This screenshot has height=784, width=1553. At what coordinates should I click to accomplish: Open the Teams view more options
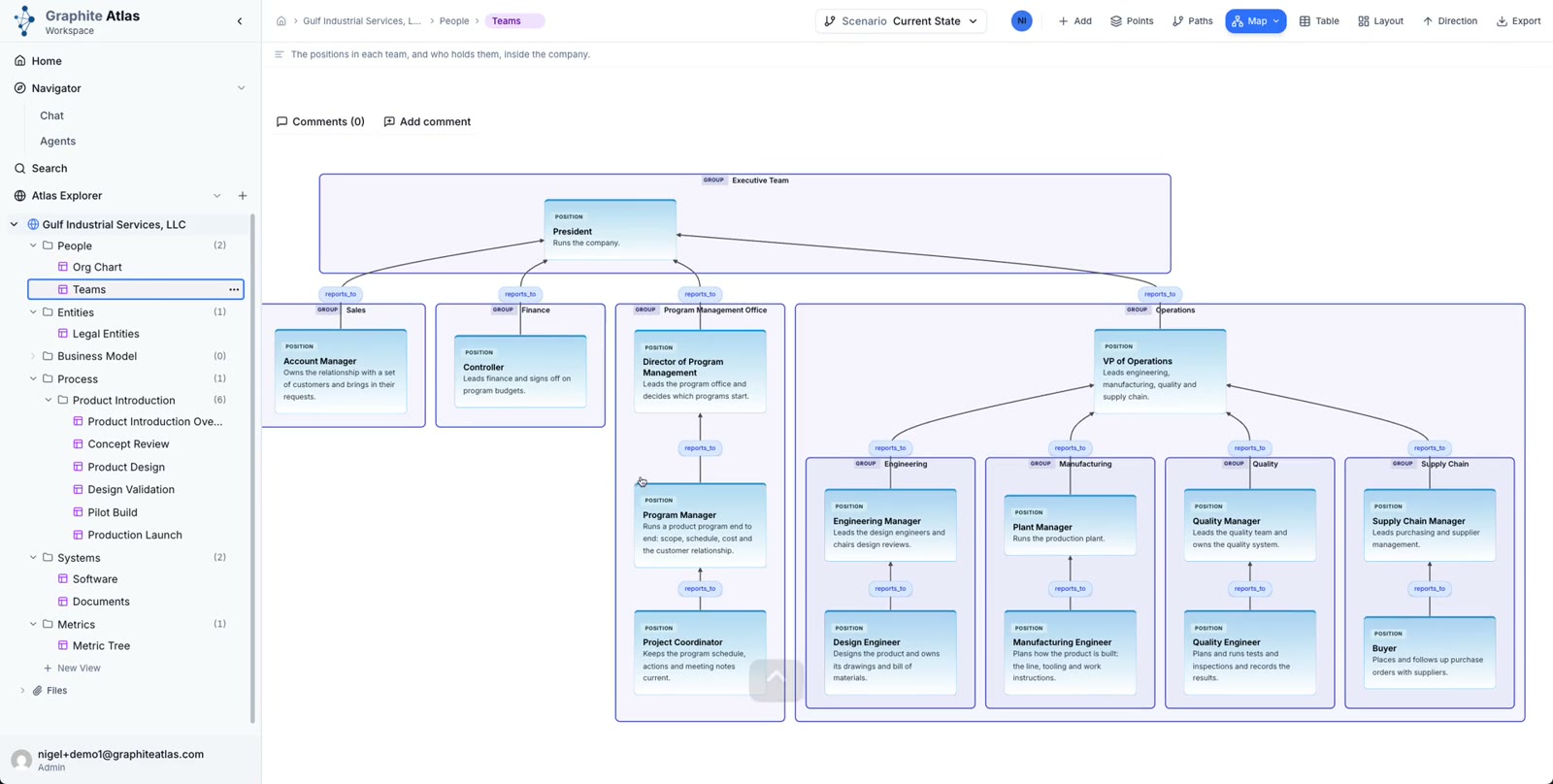coord(234,289)
